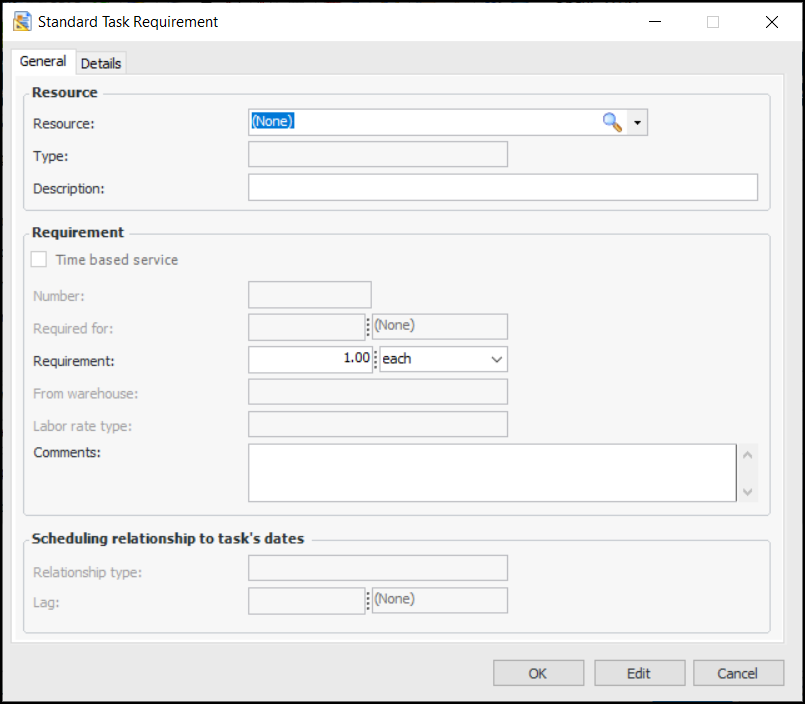Click the Edit button
The width and height of the screenshot is (805, 704).
point(639,673)
